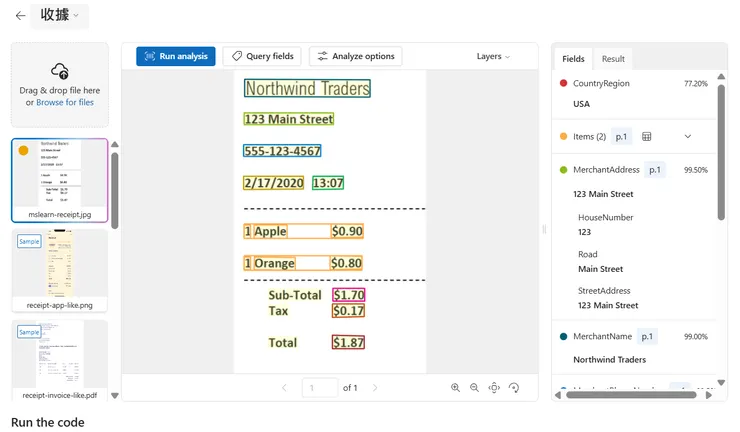Screen dimensions: 740x432
Task: Click the 555-123-4567 phone highlight
Action: click(282, 151)
